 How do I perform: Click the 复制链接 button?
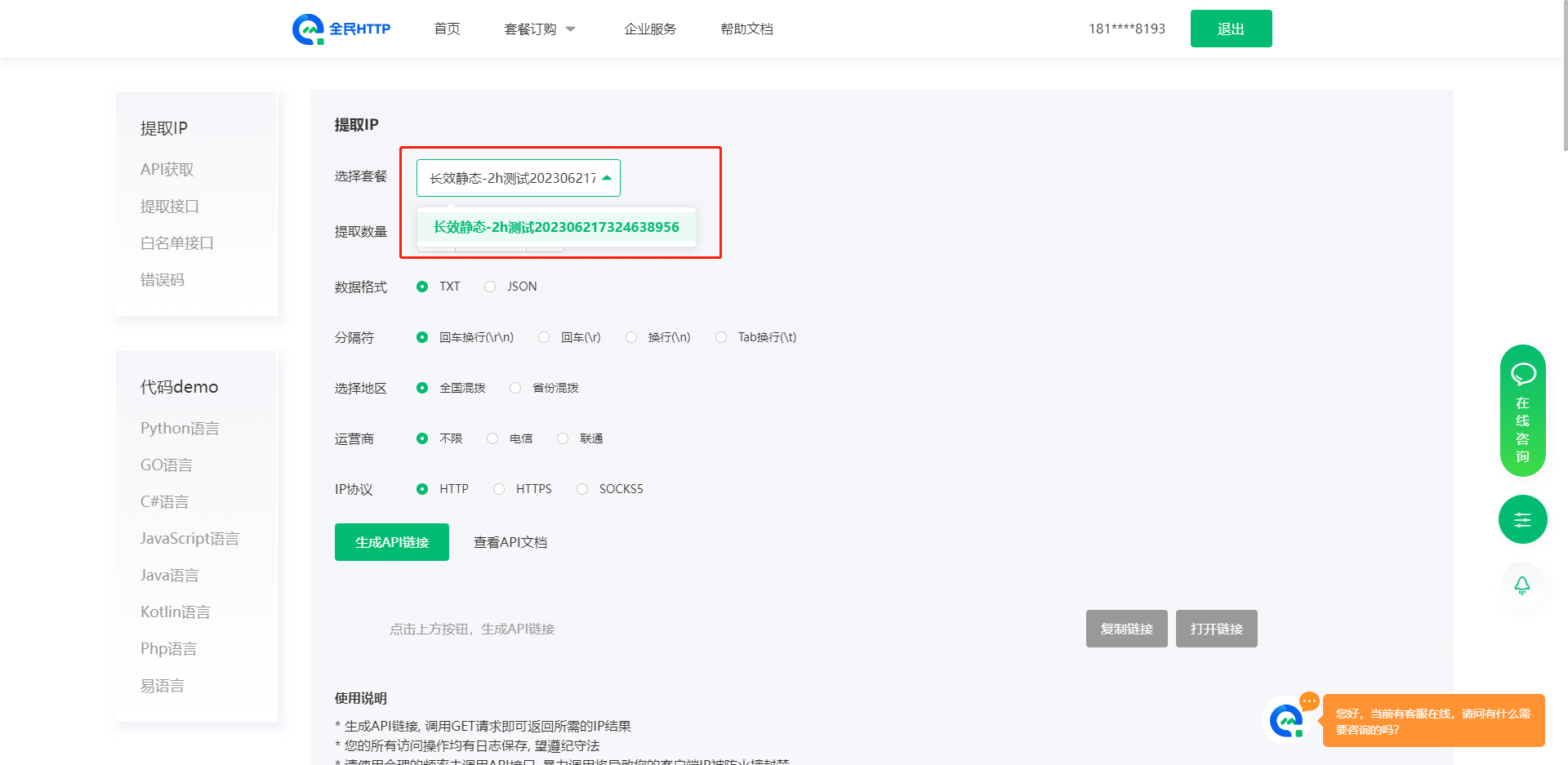[x=1126, y=629]
